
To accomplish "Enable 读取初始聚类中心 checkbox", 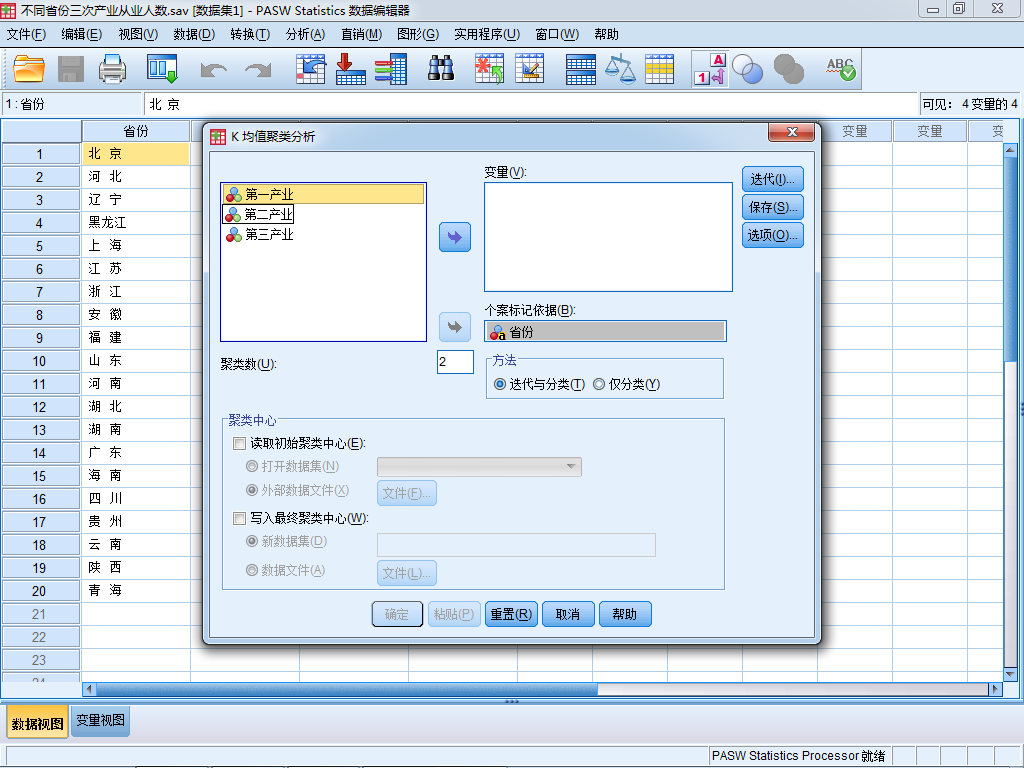I will click(x=239, y=443).
